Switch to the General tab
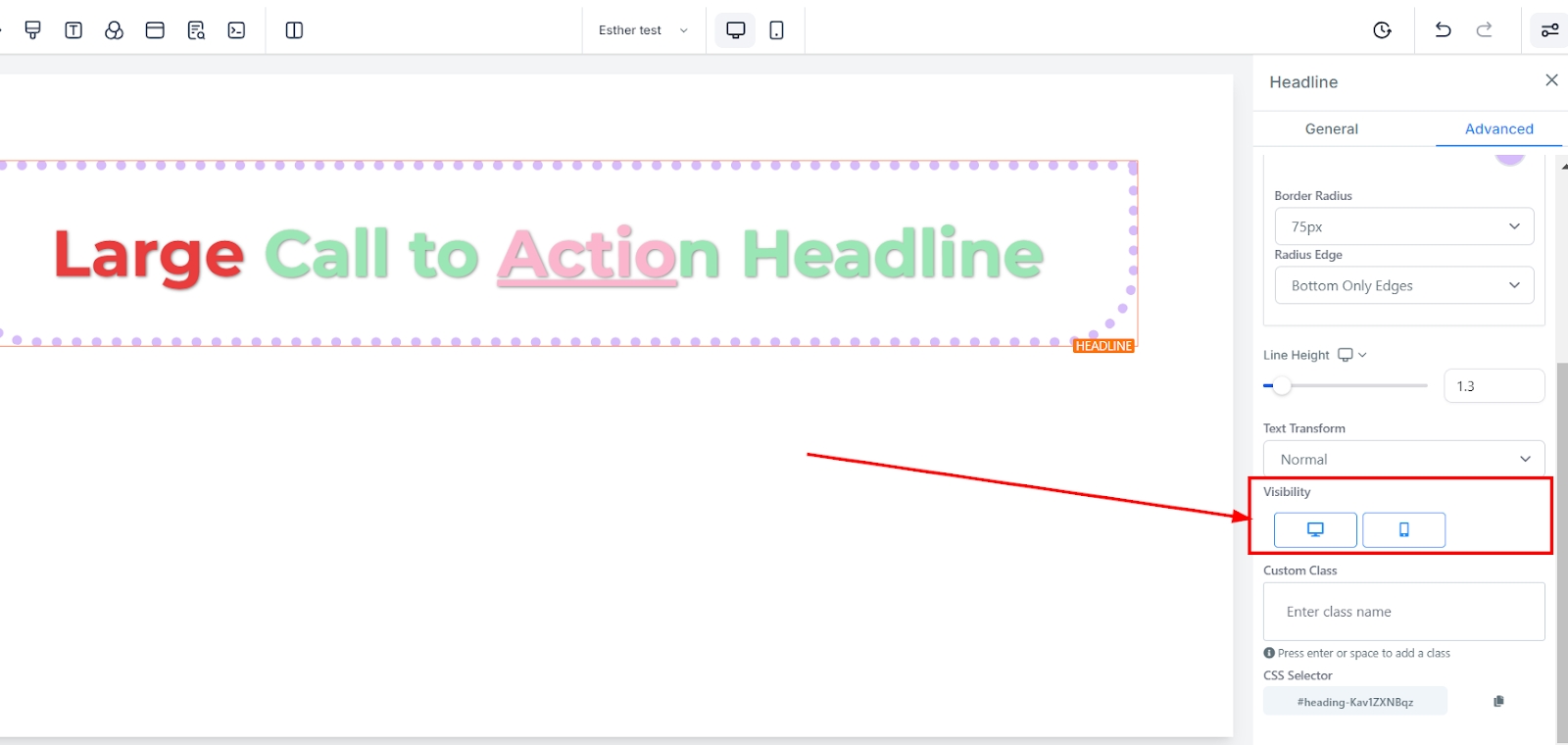Image resolution: width=1568 pixels, height=745 pixels. point(1331,128)
